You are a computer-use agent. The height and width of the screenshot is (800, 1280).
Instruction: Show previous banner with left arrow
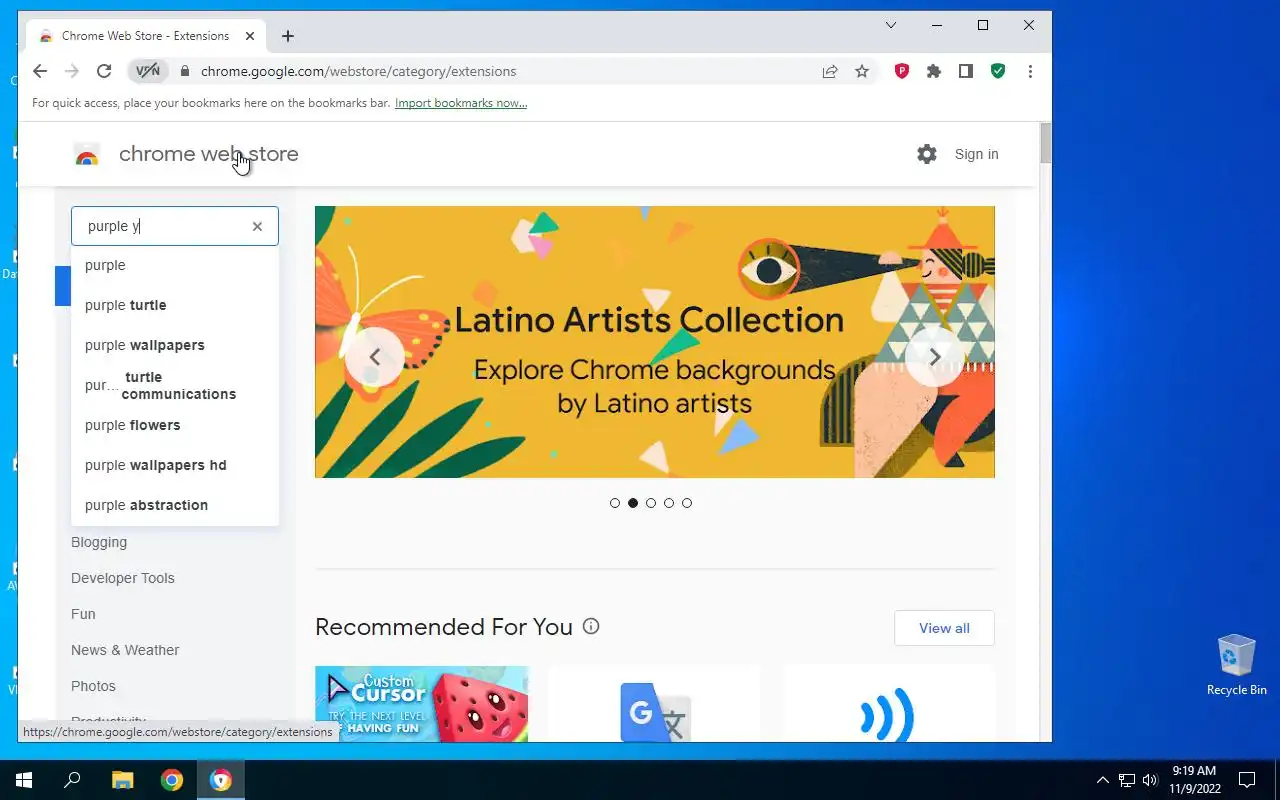(375, 357)
